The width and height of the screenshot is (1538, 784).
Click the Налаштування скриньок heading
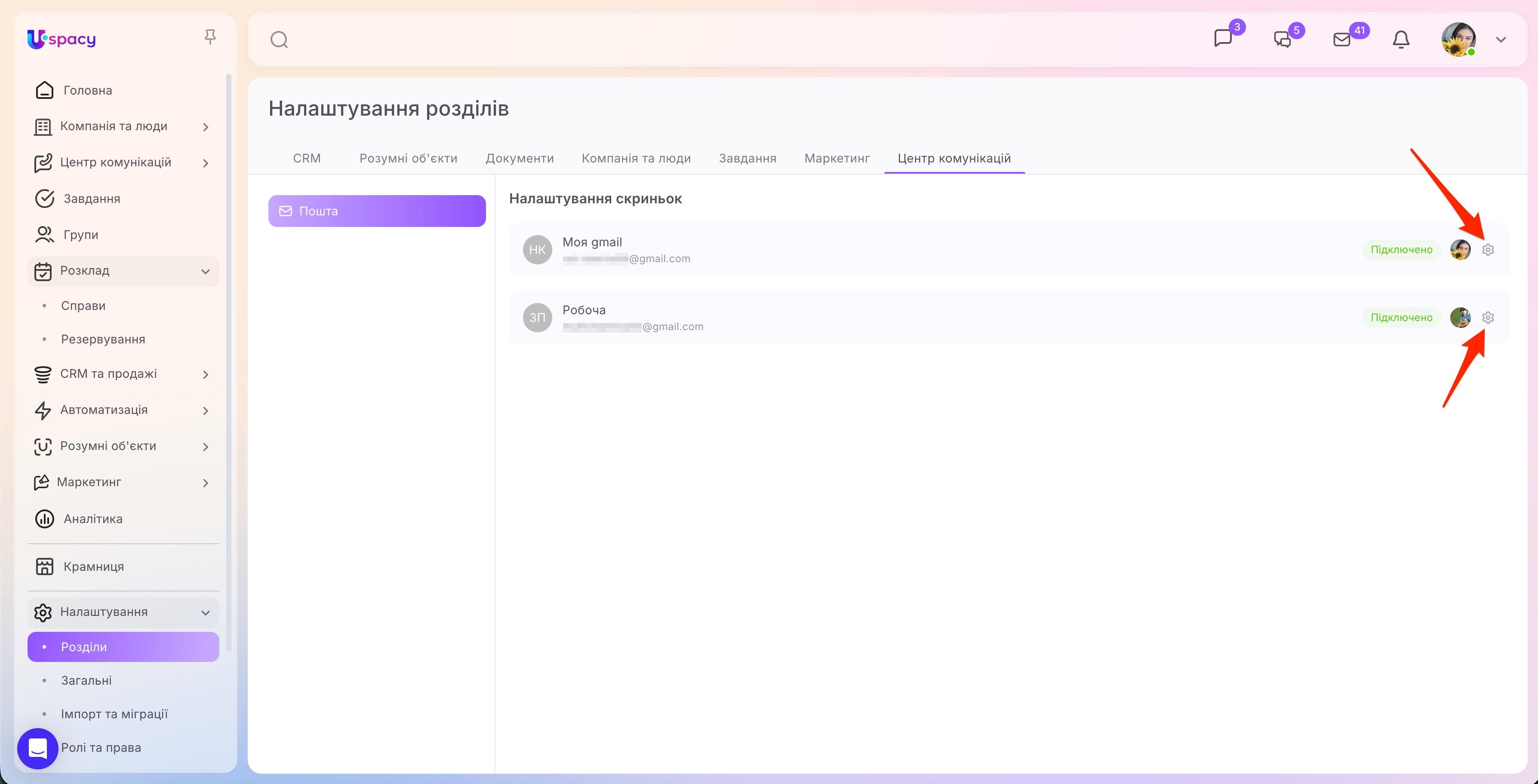pos(595,199)
